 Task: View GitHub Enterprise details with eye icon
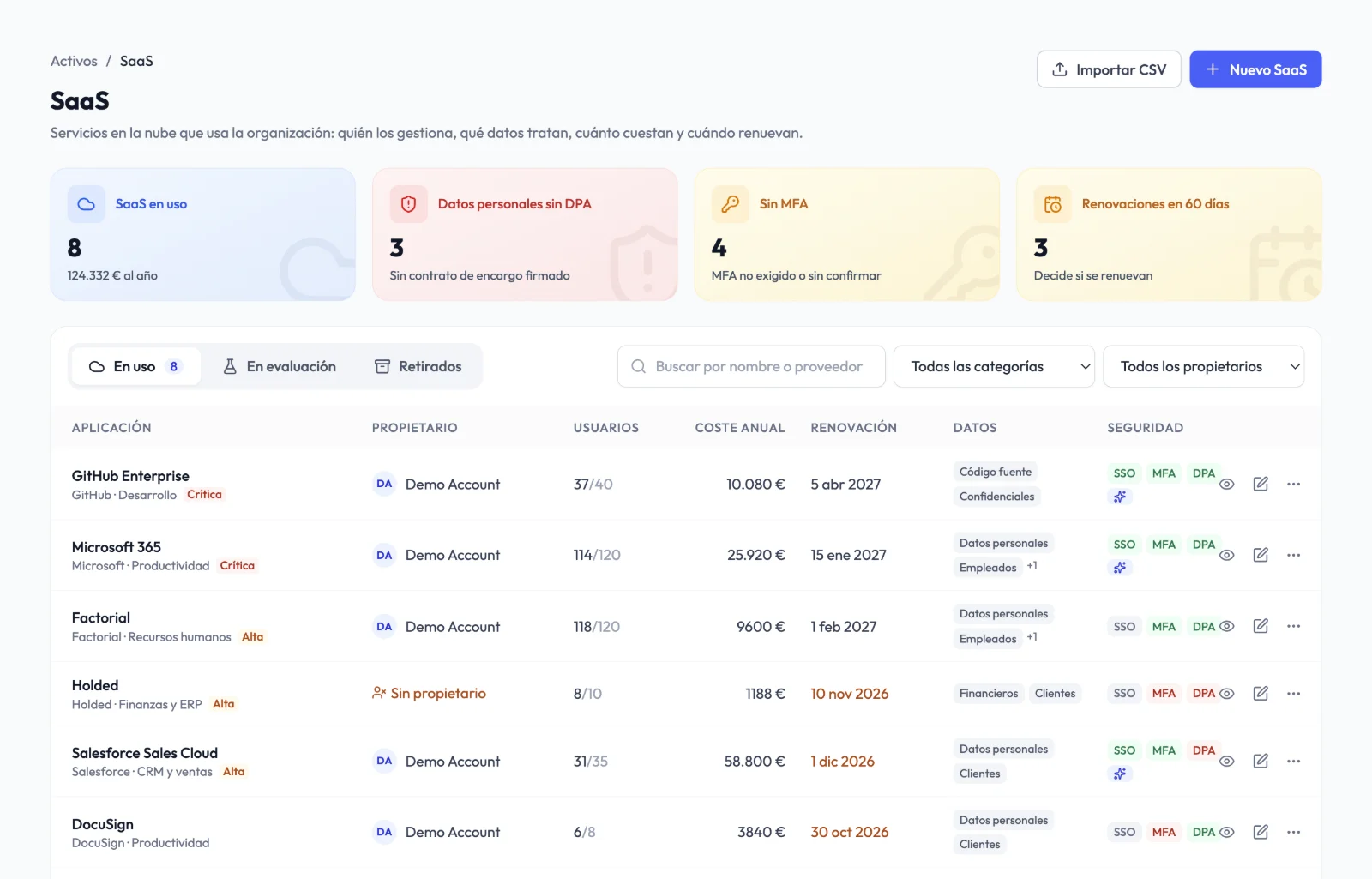tap(1227, 484)
